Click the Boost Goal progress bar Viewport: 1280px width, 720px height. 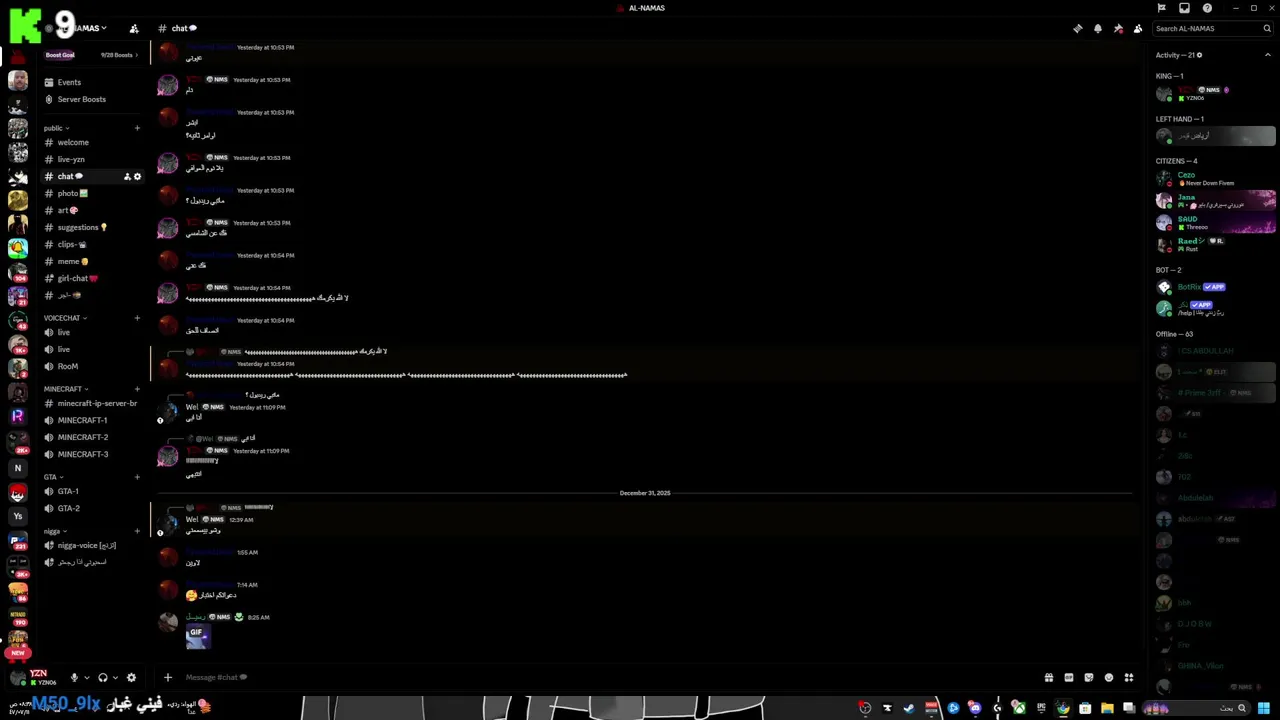click(x=91, y=55)
